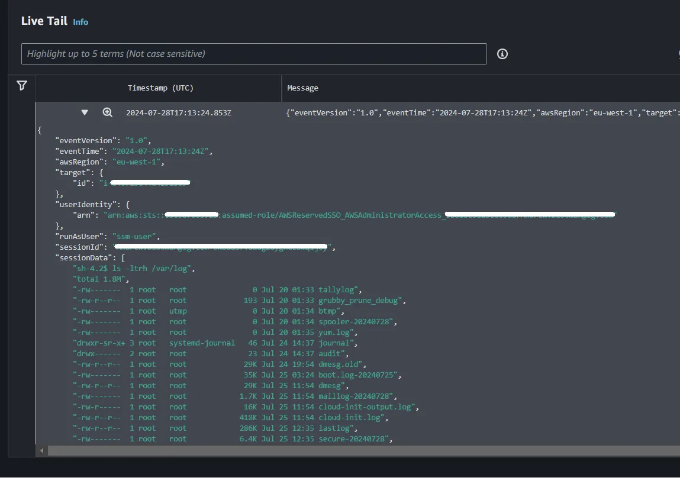Select the "sessionData" key line
680x478 pixels.
[90, 258]
